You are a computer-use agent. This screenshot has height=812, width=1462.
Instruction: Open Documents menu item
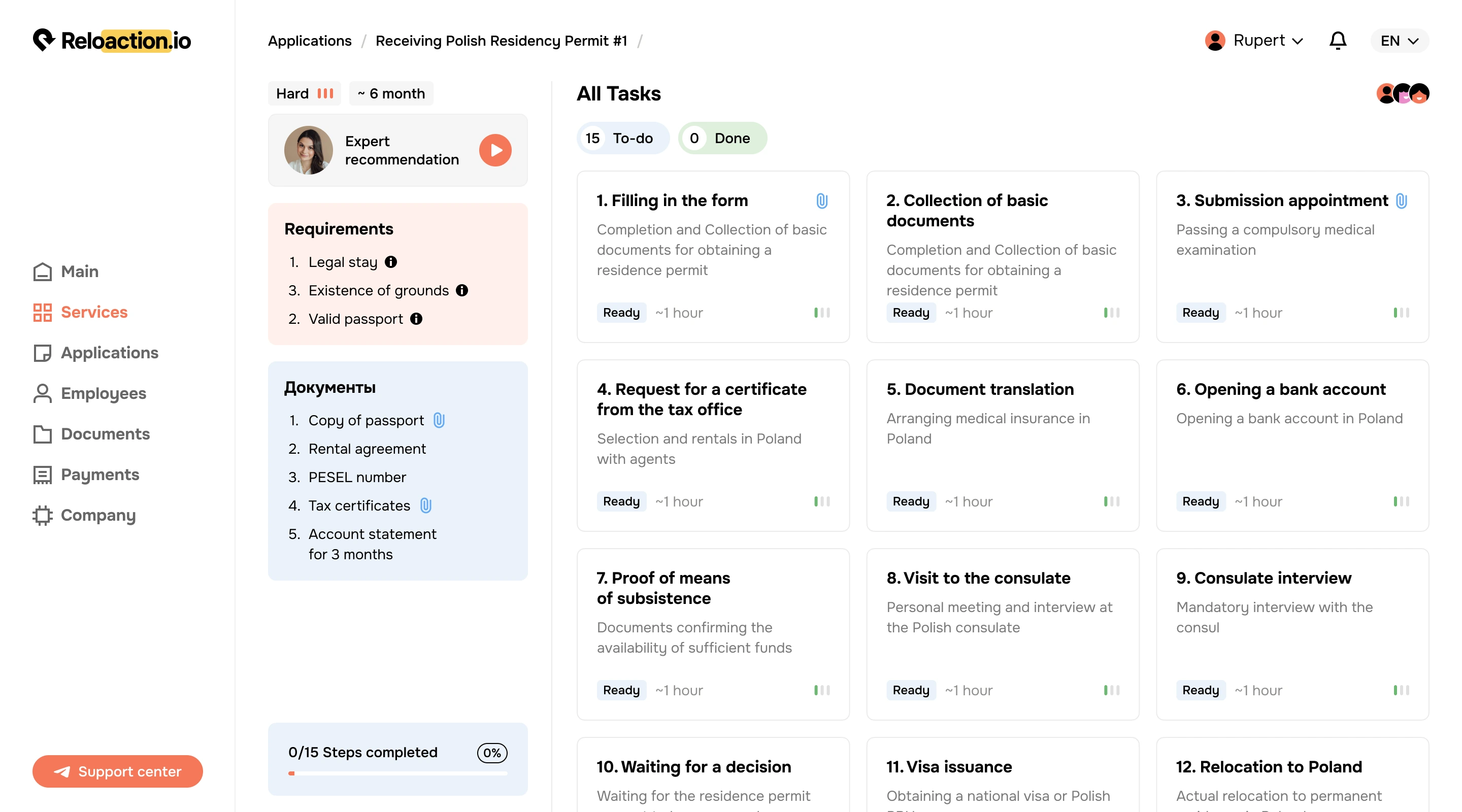pyautogui.click(x=91, y=434)
